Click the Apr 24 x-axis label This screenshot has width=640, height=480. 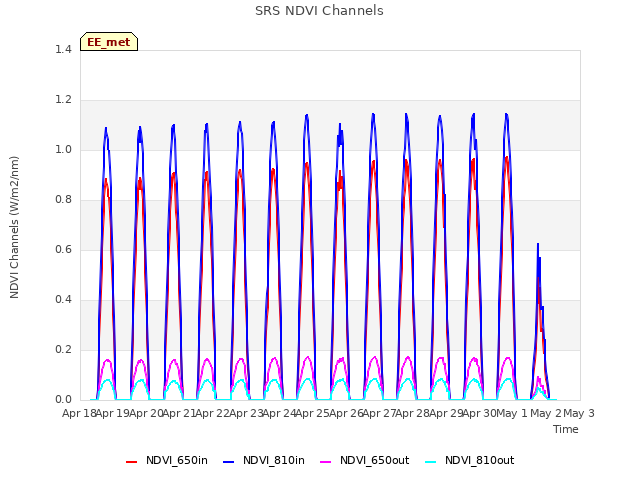pyautogui.click(x=280, y=413)
